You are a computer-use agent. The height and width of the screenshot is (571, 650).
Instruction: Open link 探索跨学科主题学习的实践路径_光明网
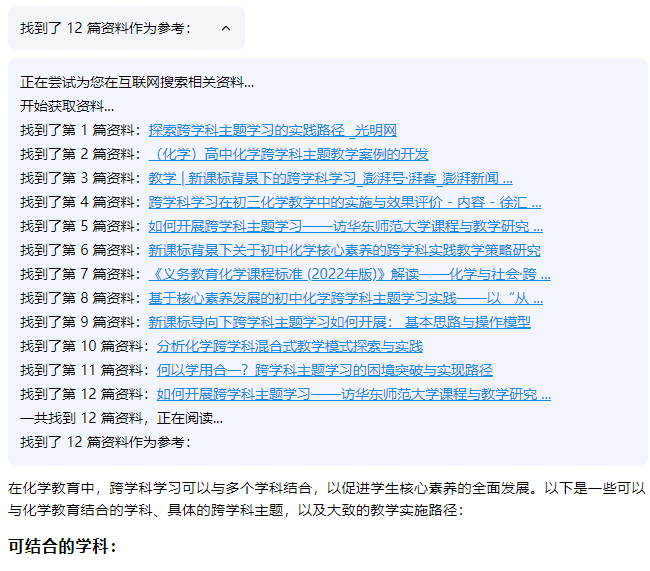(x=272, y=130)
